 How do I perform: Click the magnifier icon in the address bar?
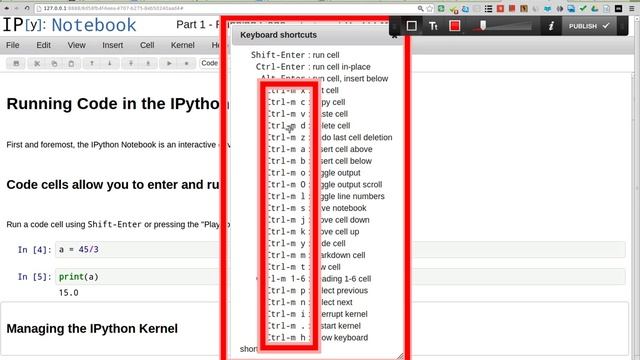(x=420, y=8)
